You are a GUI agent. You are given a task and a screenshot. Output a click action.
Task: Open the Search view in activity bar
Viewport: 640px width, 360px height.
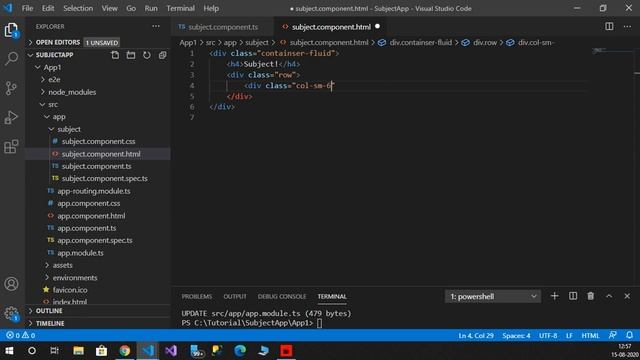11,58
